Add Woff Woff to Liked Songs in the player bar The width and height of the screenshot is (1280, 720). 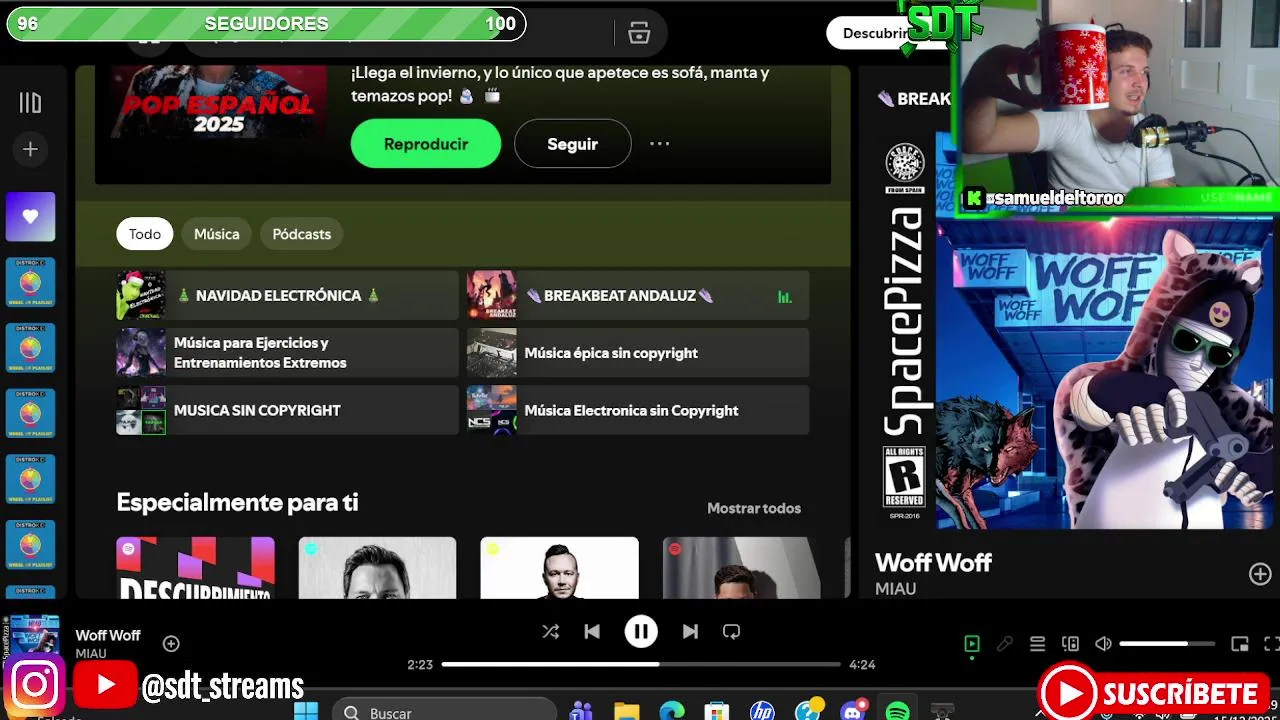click(x=171, y=643)
